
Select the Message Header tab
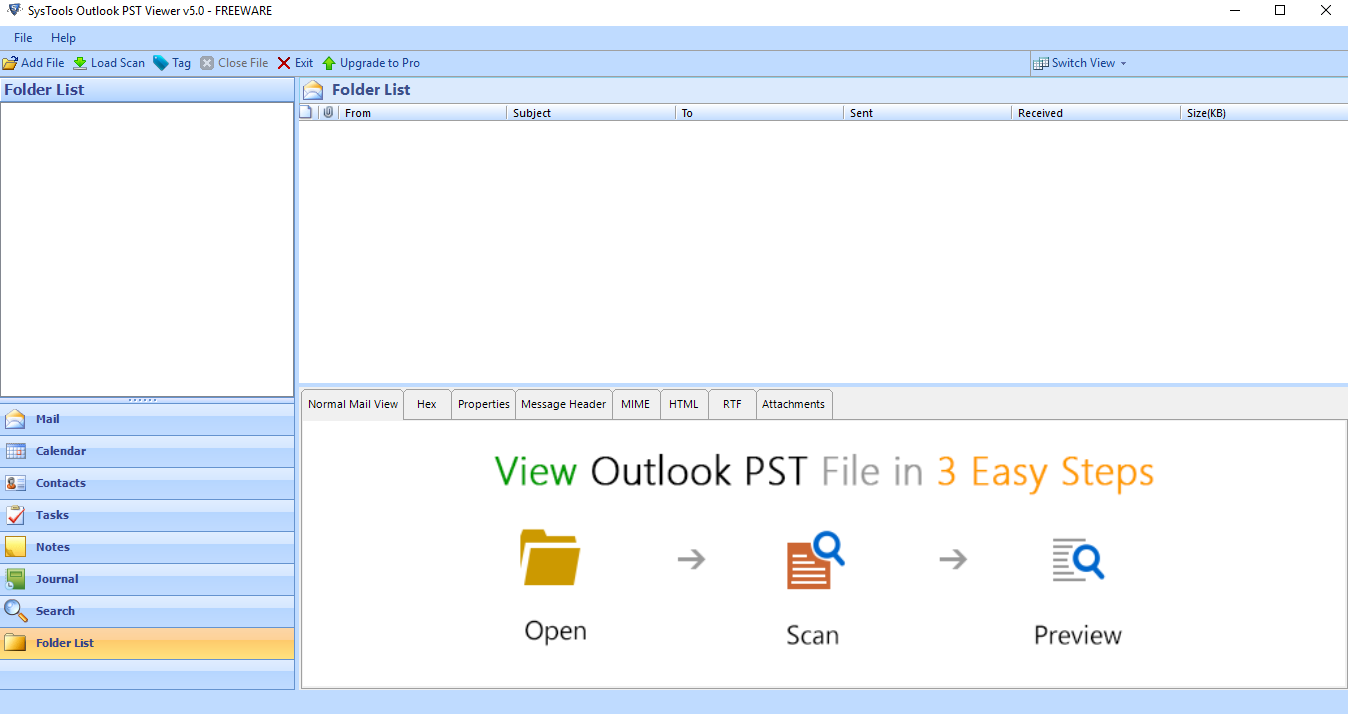coord(564,404)
